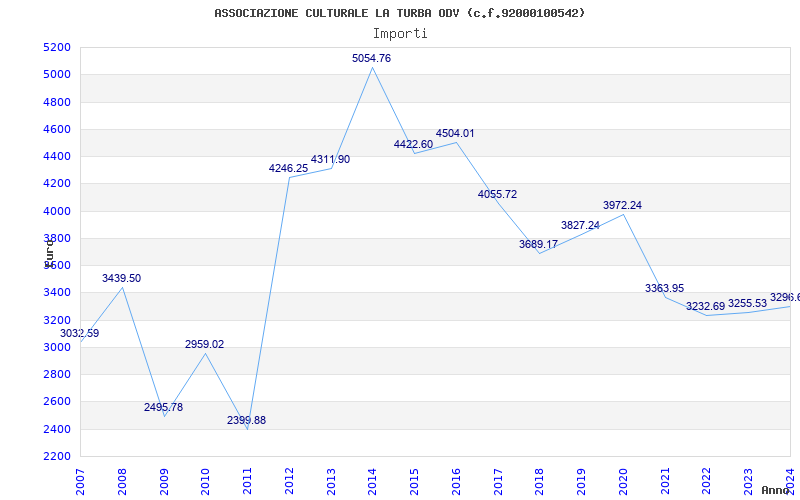This screenshot has width=800, height=500.
Task: Click the 2495.78 data label
Action: coord(163,407)
